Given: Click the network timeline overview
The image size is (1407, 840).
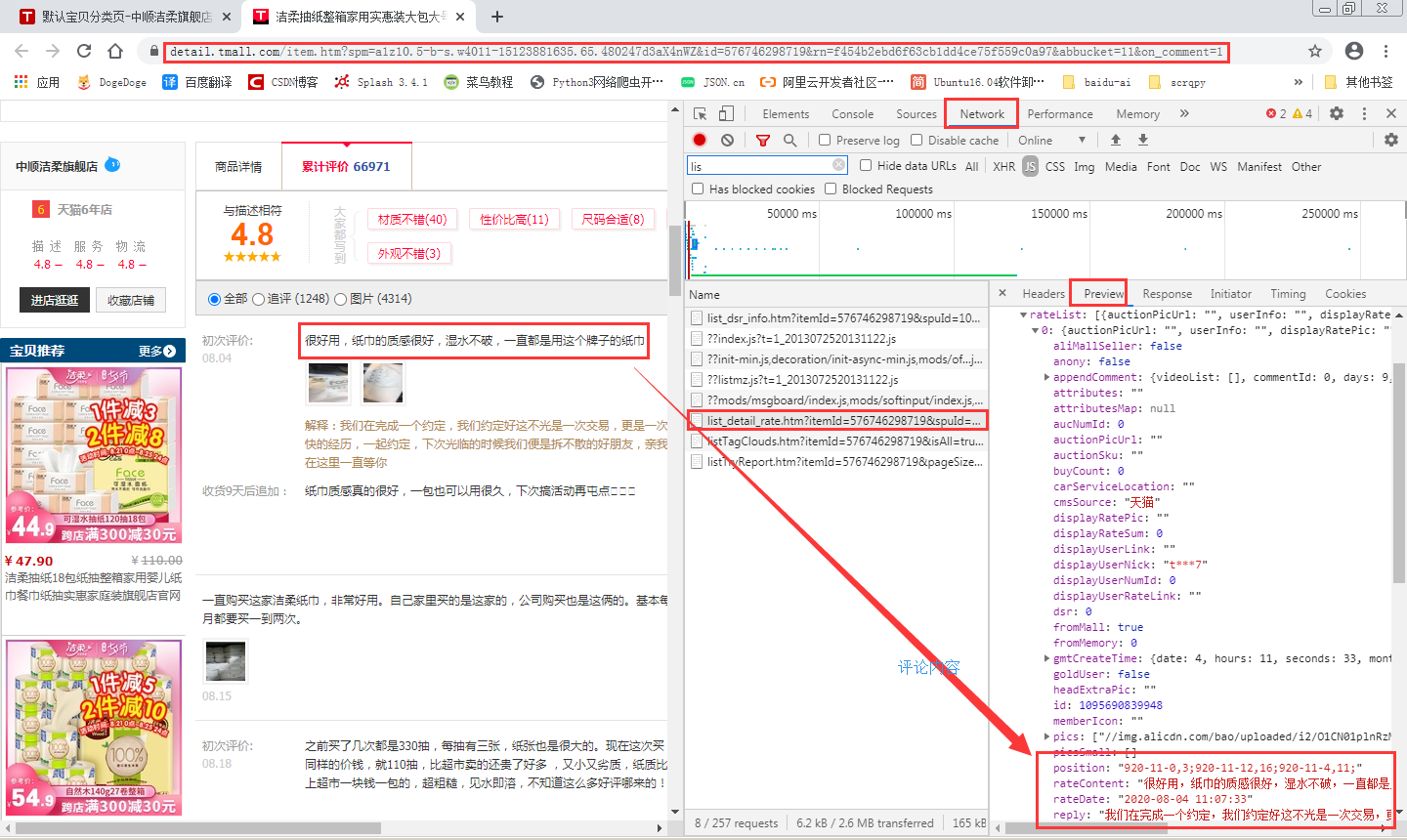Looking at the screenshot, I should (1045, 240).
